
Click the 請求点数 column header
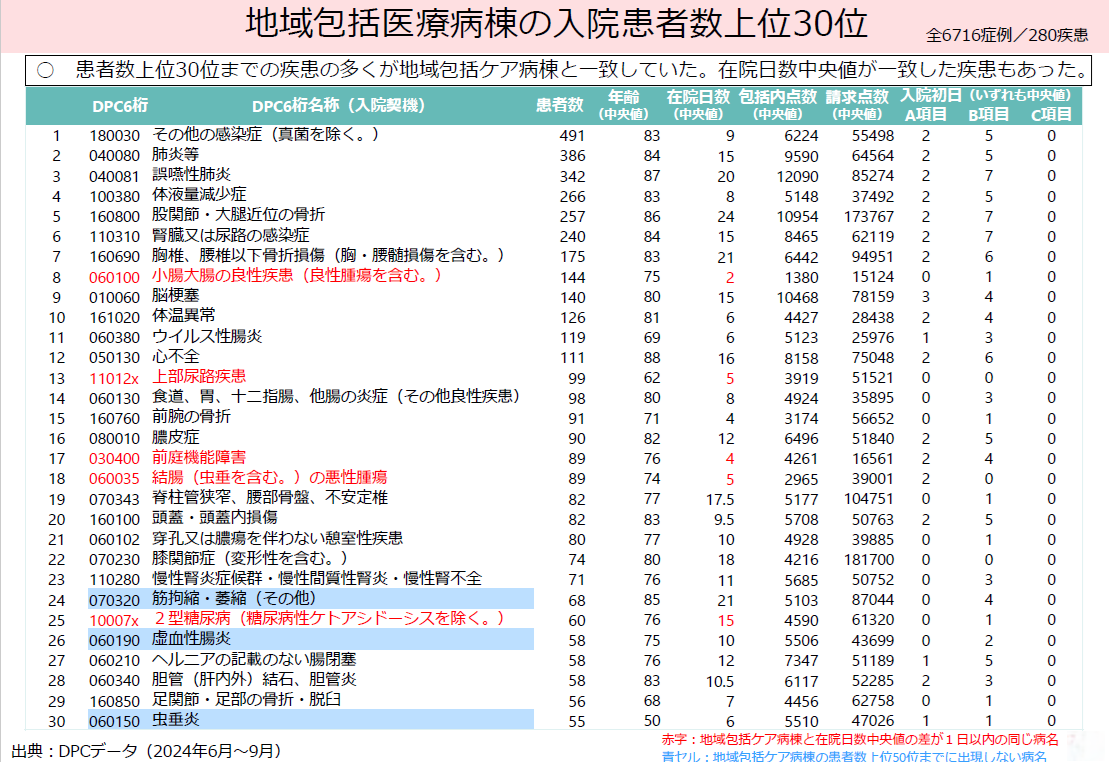pyautogui.click(x=857, y=105)
